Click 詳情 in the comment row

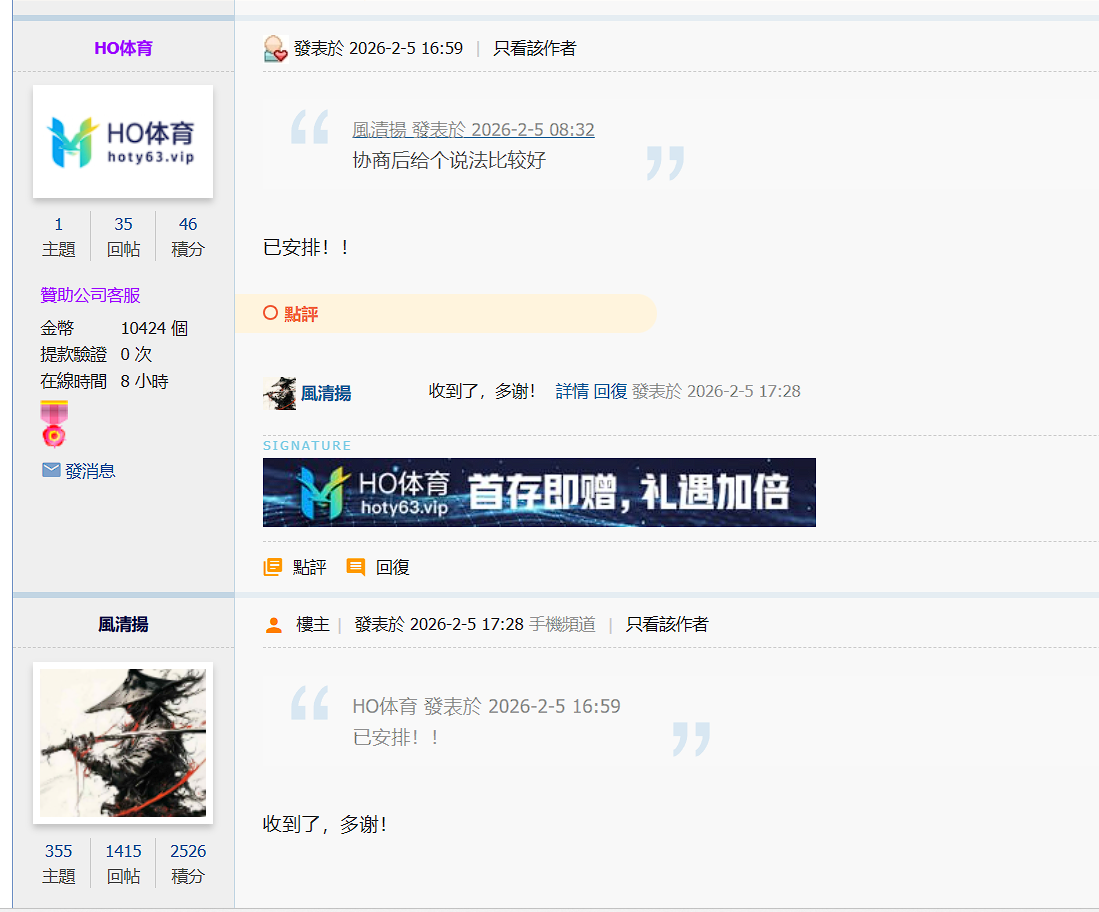click(x=572, y=391)
